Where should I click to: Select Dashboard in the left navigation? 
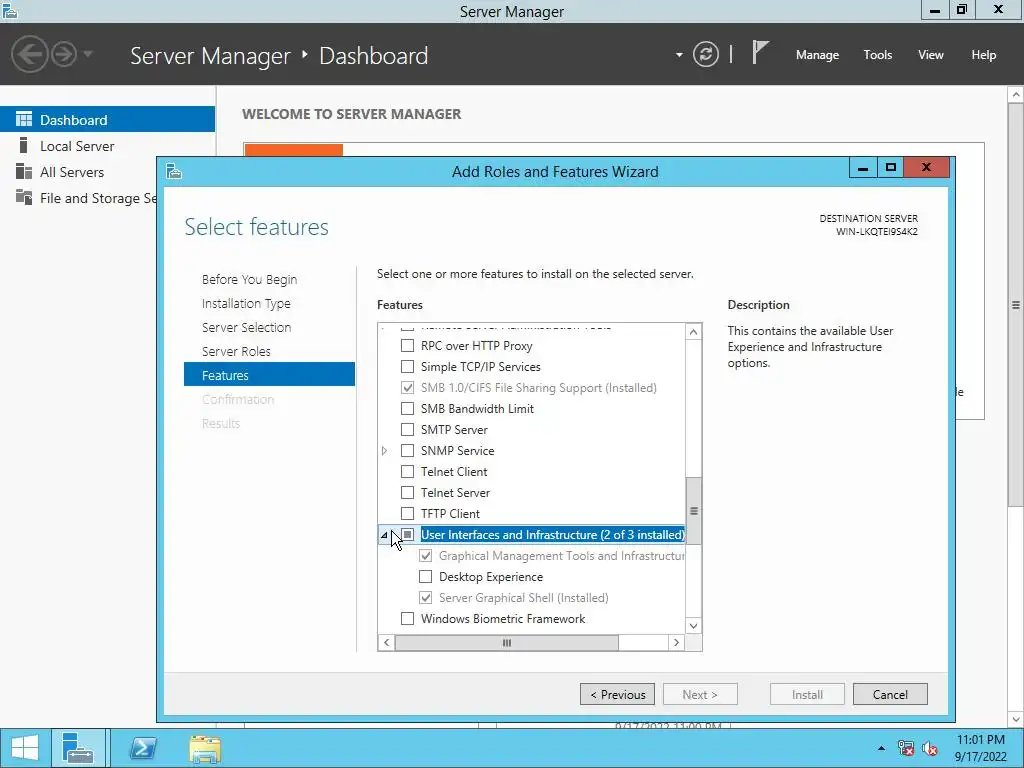point(107,120)
